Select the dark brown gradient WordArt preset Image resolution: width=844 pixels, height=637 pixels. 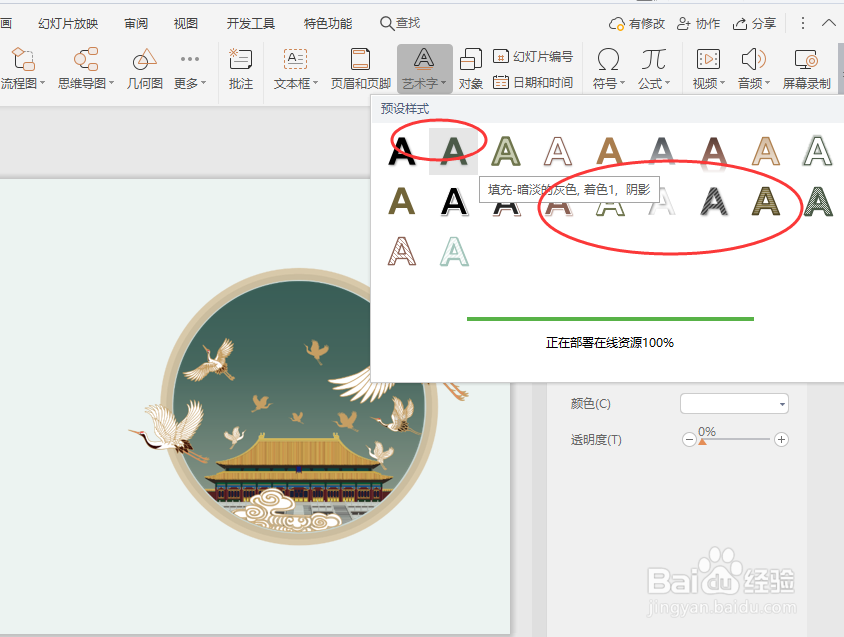(714, 151)
